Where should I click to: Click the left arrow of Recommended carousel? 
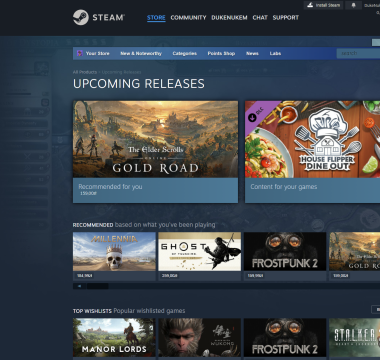coord(80,286)
